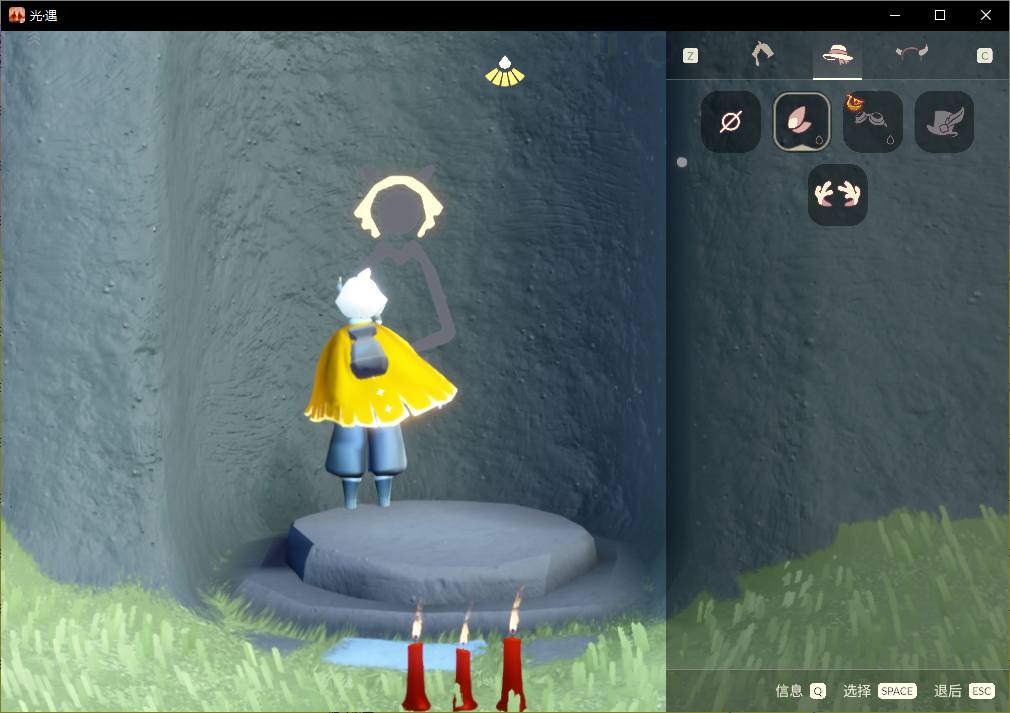Select the no-headwear option
This screenshot has width=1010, height=713.
point(730,121)
